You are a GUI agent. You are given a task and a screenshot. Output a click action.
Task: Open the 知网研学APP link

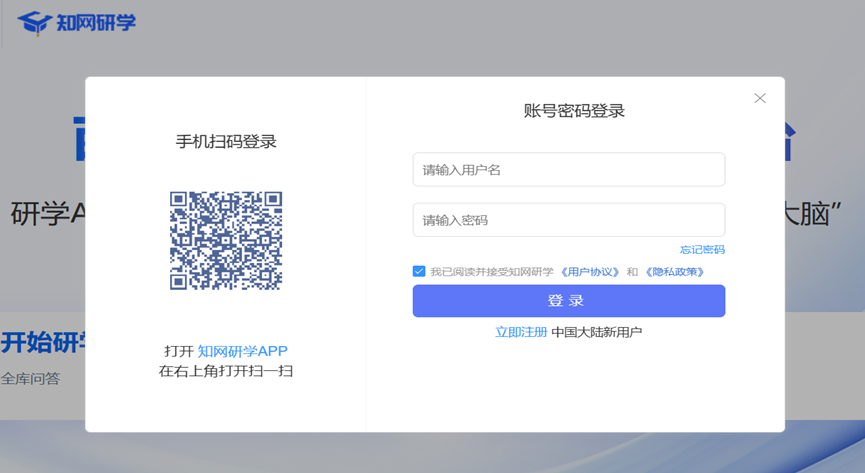(x=242, y=351)
